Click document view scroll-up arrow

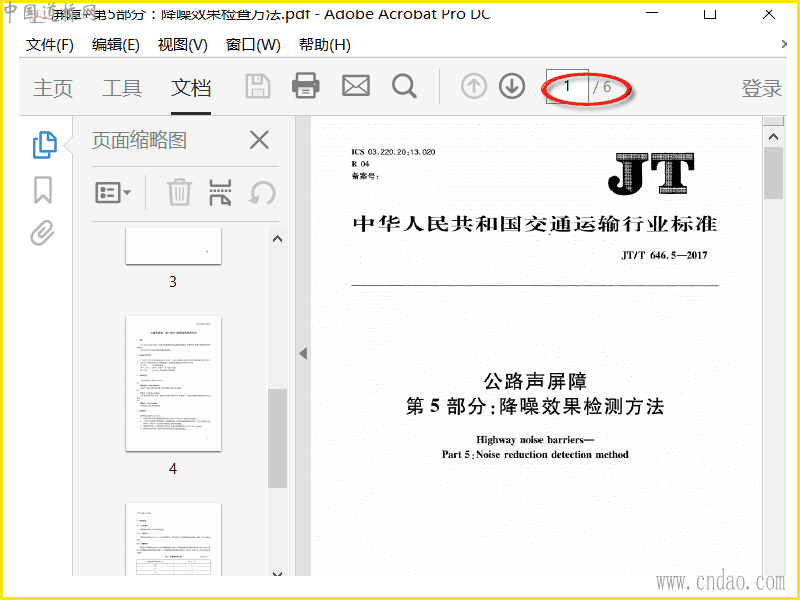(x=773, y=136)
